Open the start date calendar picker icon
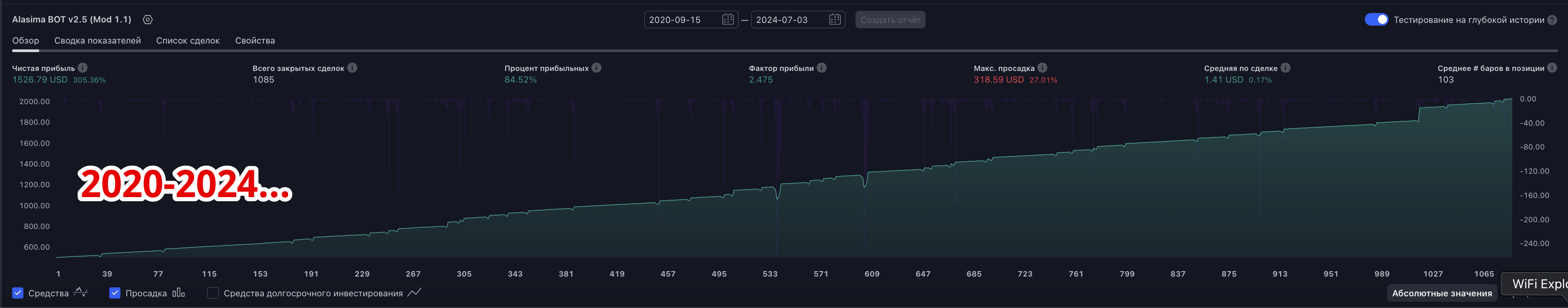Viewport: 1568px width, 308px height. (x=727, y=19)
